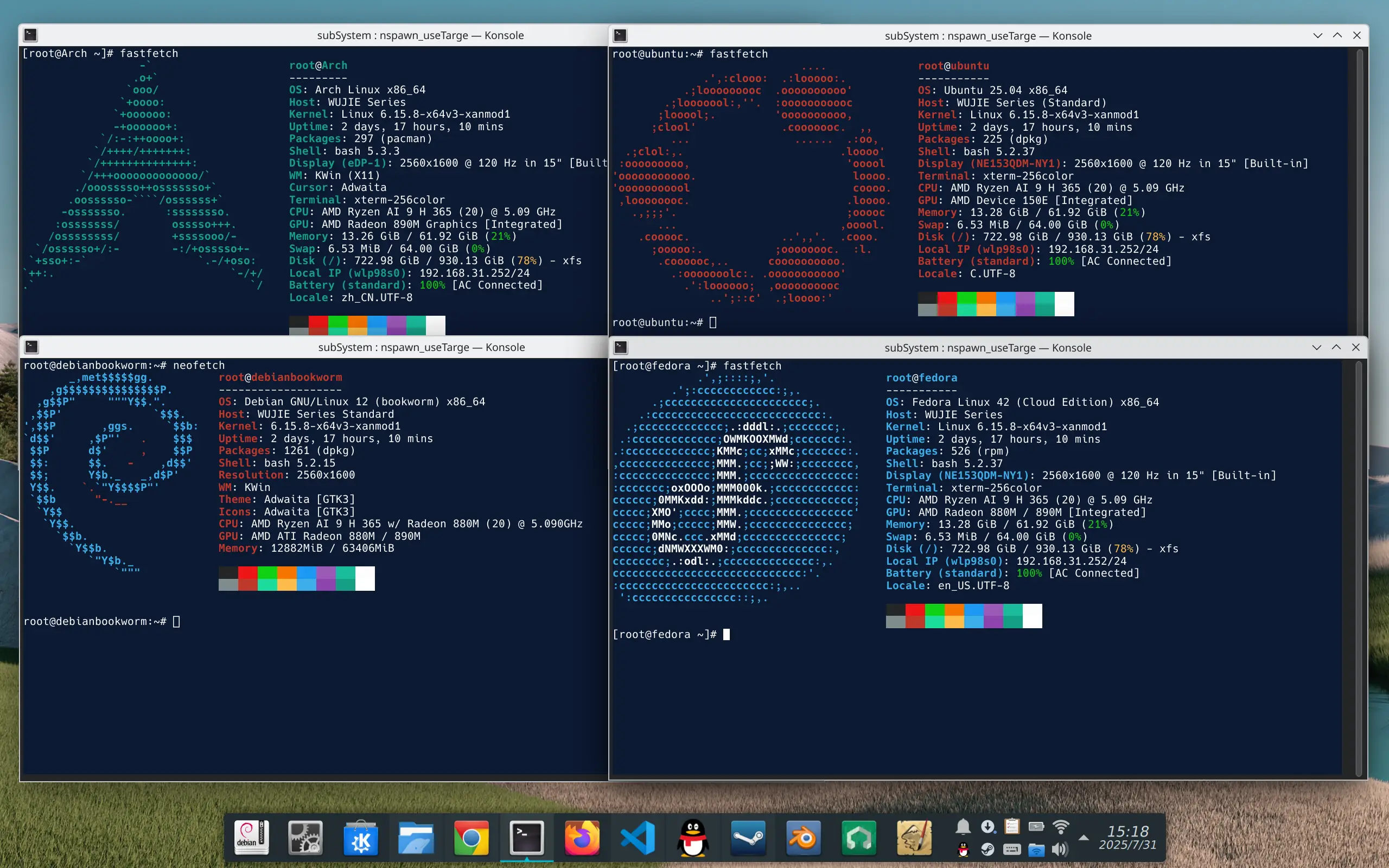The height and width of the screenshot is (868, 1389).
Task: Open notifications bell in system tray
Action: pyautogui.click(x=963, y=827)
